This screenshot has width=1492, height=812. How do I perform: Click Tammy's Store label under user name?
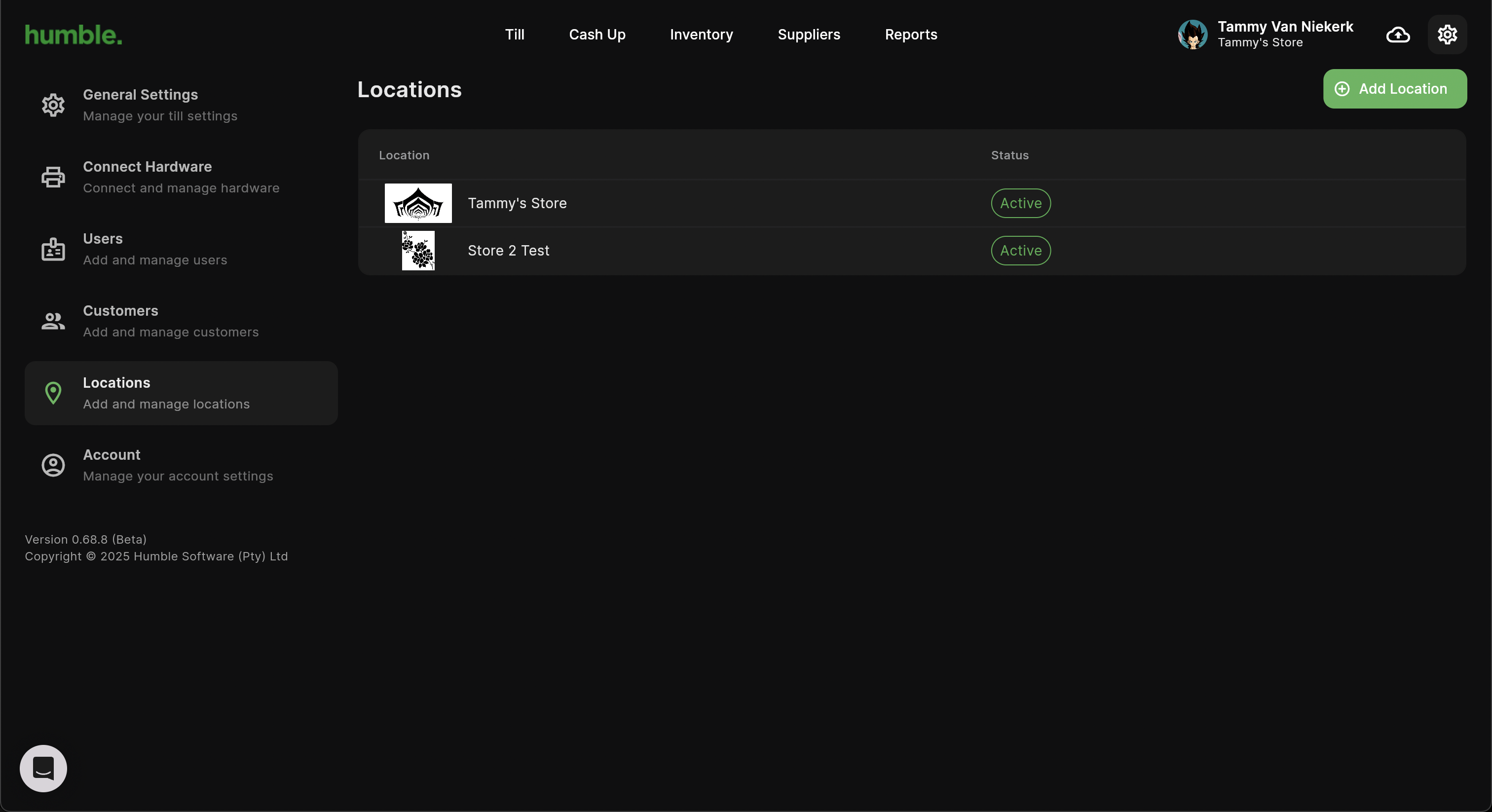[x=1260, y=42]
